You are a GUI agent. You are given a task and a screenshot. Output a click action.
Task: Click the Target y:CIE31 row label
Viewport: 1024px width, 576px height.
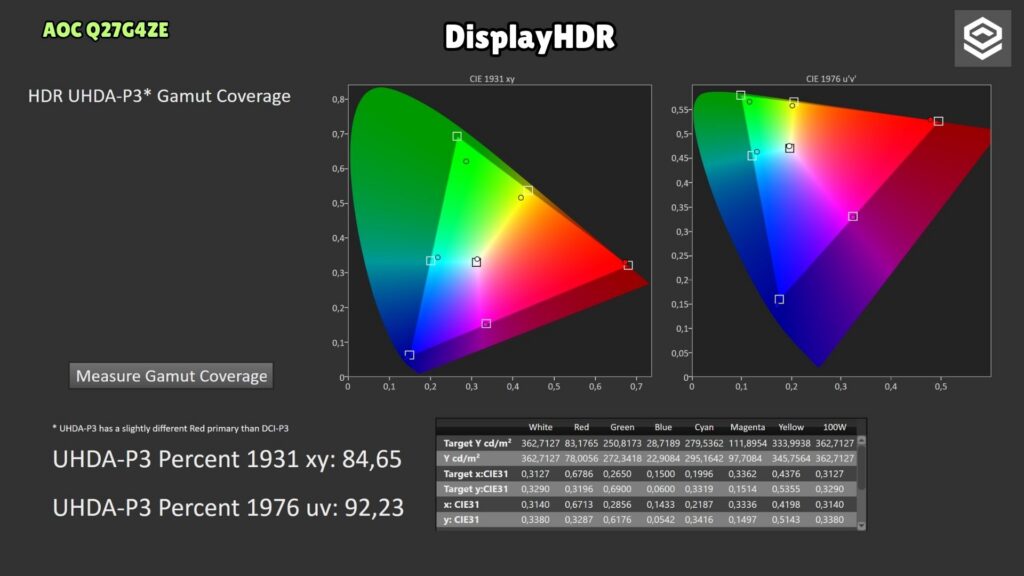click(x=475, y=489)
